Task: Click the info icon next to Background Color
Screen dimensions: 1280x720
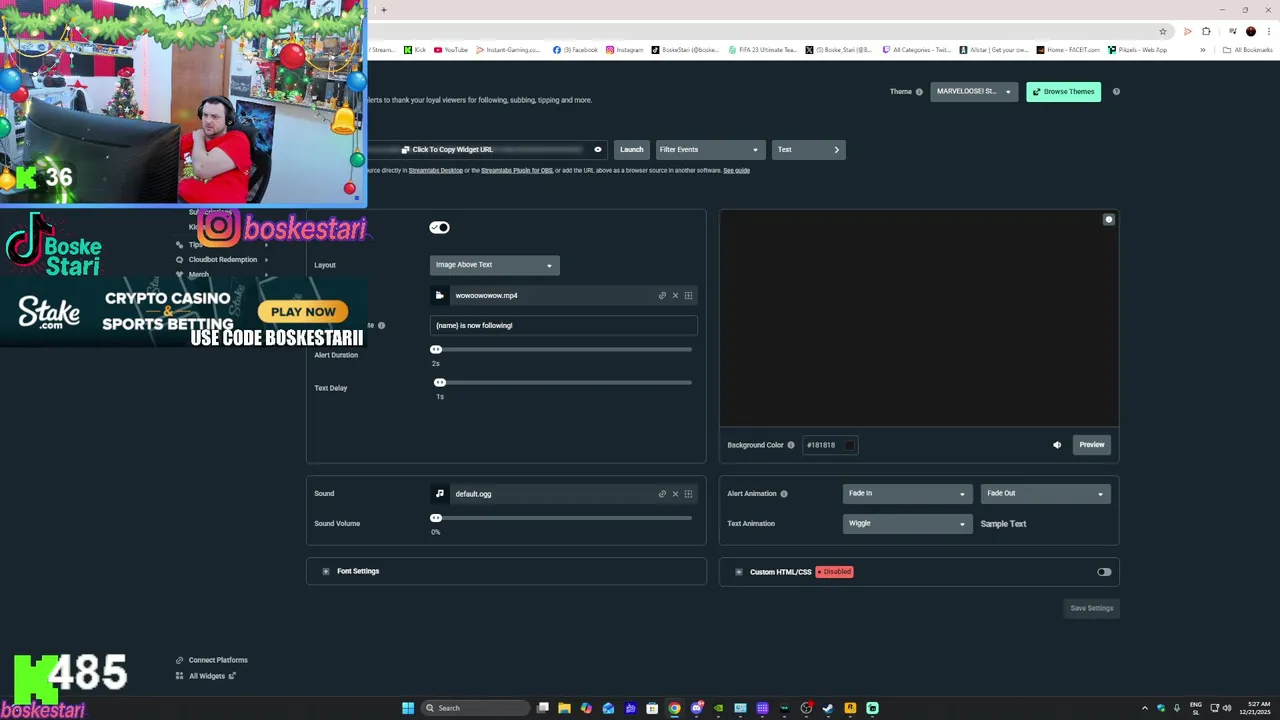Action: pos(790,445)
